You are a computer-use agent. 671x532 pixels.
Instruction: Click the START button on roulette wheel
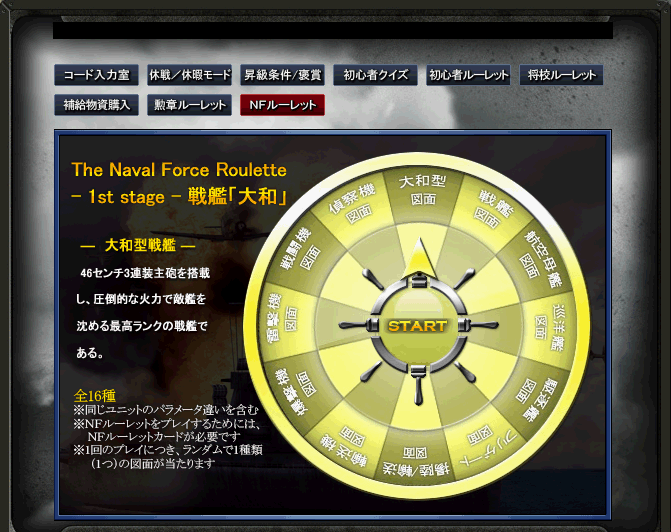coord(418,326)
